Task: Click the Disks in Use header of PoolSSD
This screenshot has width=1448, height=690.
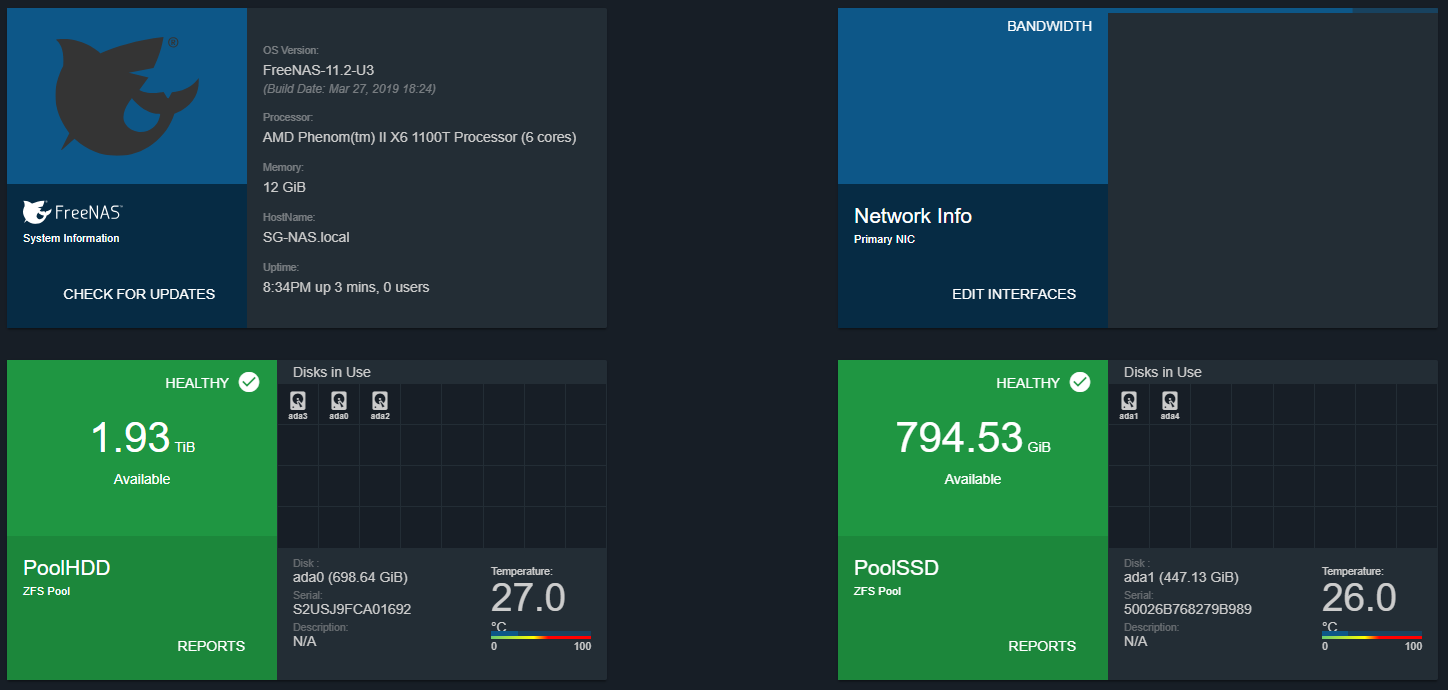Action: coord(1163,372)
